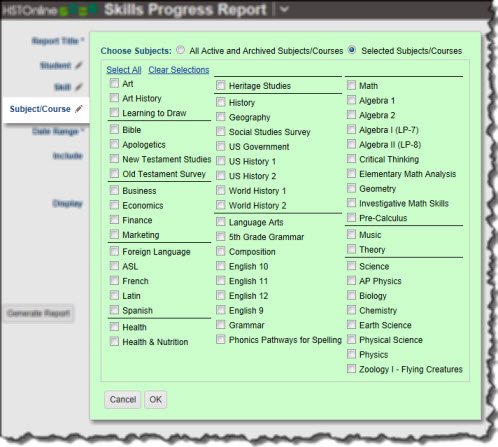Click the Clear Selections link
Viewport: 498px width, 447px height.
pos(179,70)
